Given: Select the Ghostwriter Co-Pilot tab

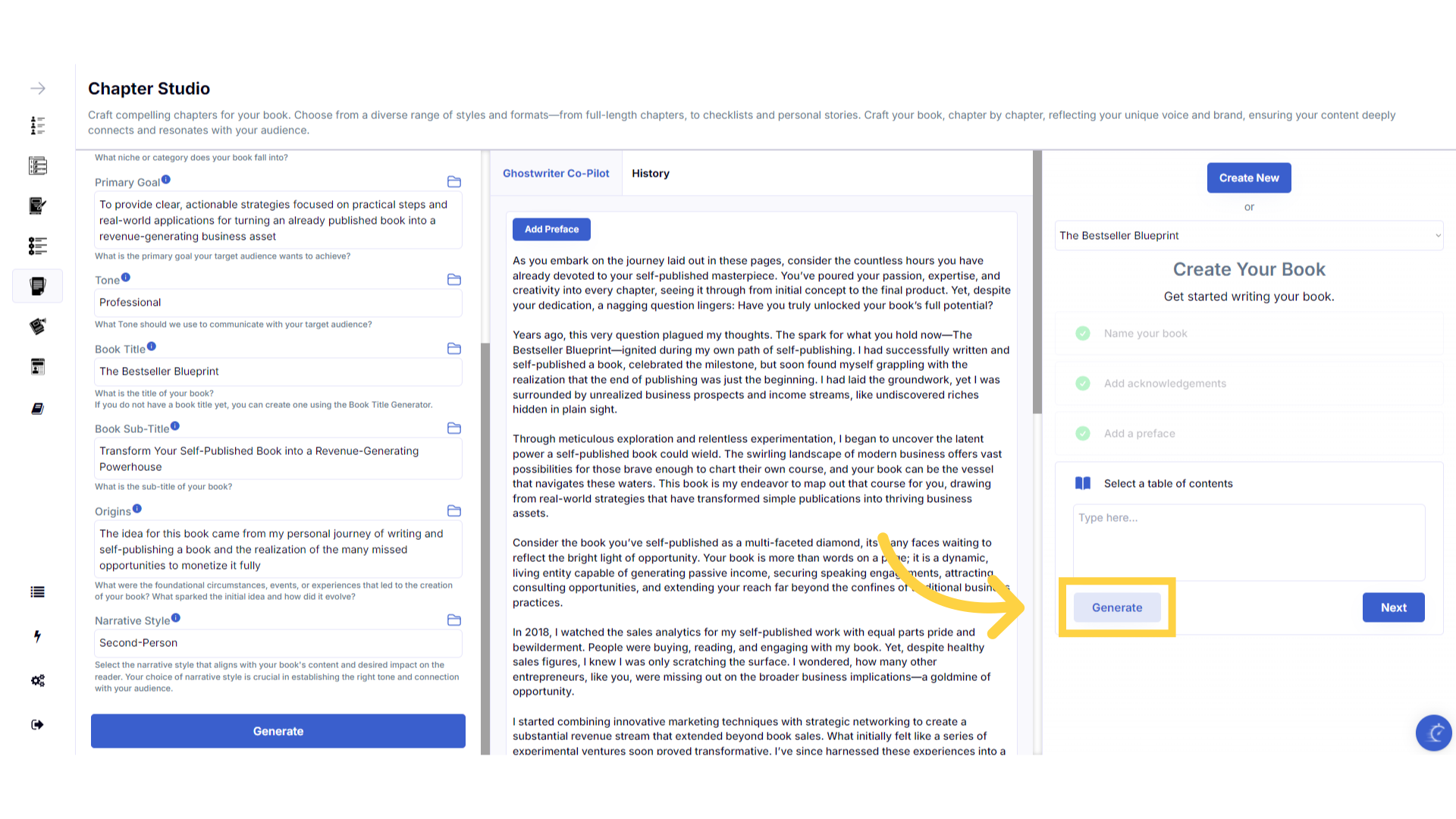Looking at the screenshot, I should tap(556, 174).
